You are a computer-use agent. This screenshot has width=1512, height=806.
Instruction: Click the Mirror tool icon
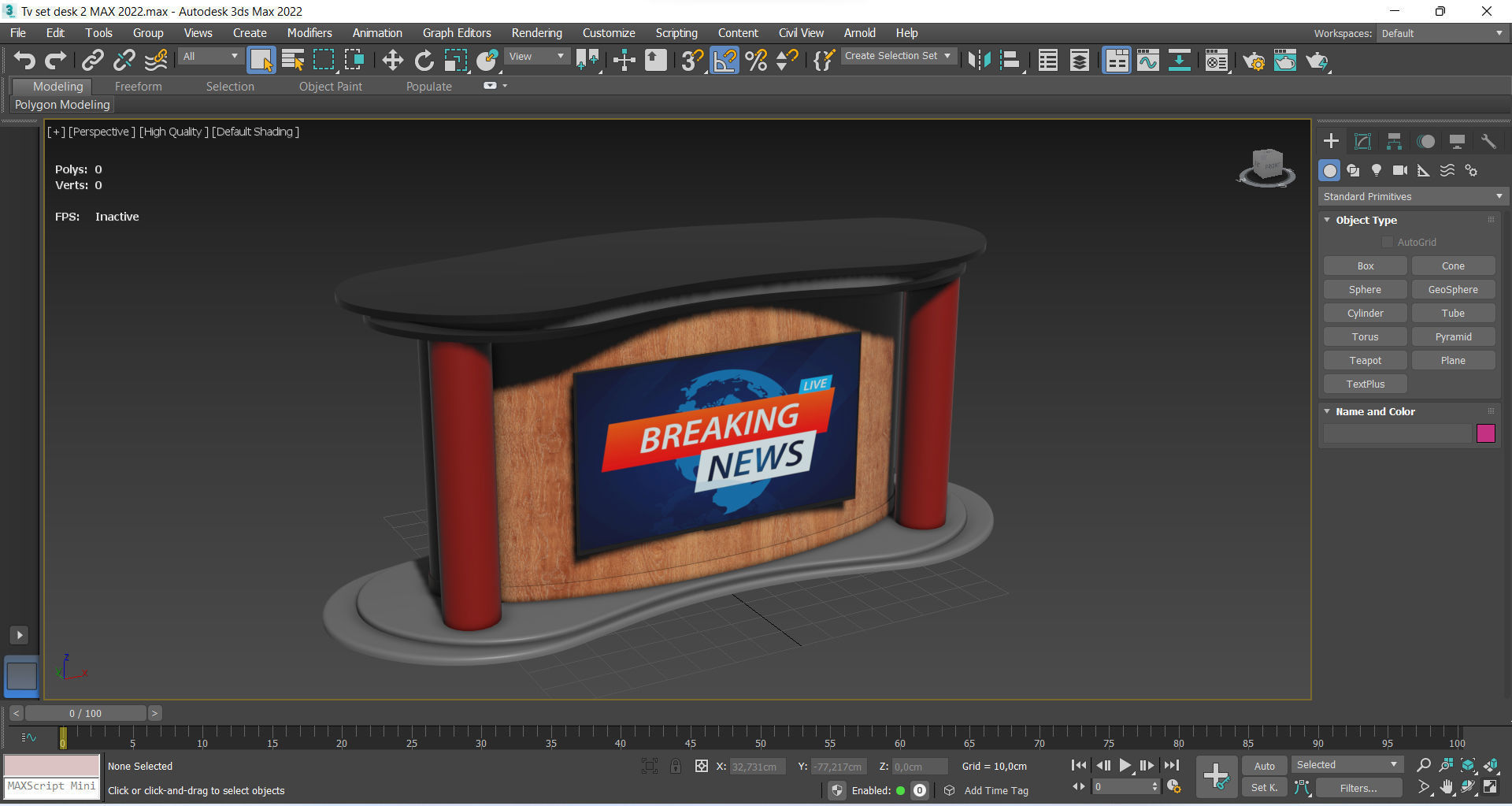pos(979,61)
